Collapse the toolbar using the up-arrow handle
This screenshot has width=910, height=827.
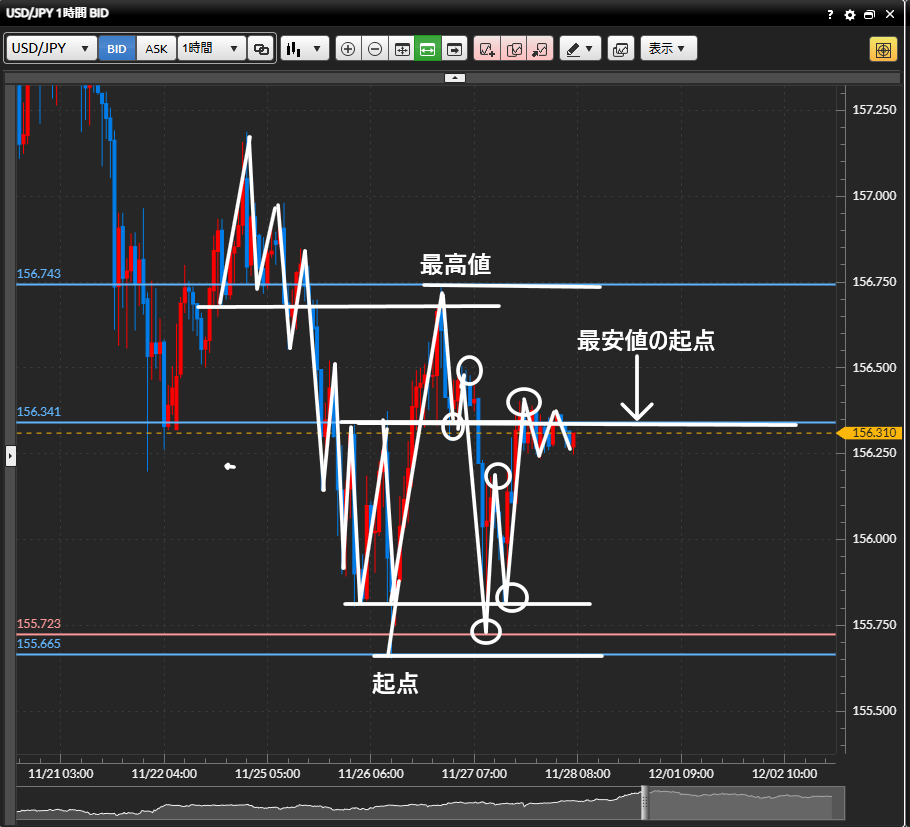coord(455,77)
